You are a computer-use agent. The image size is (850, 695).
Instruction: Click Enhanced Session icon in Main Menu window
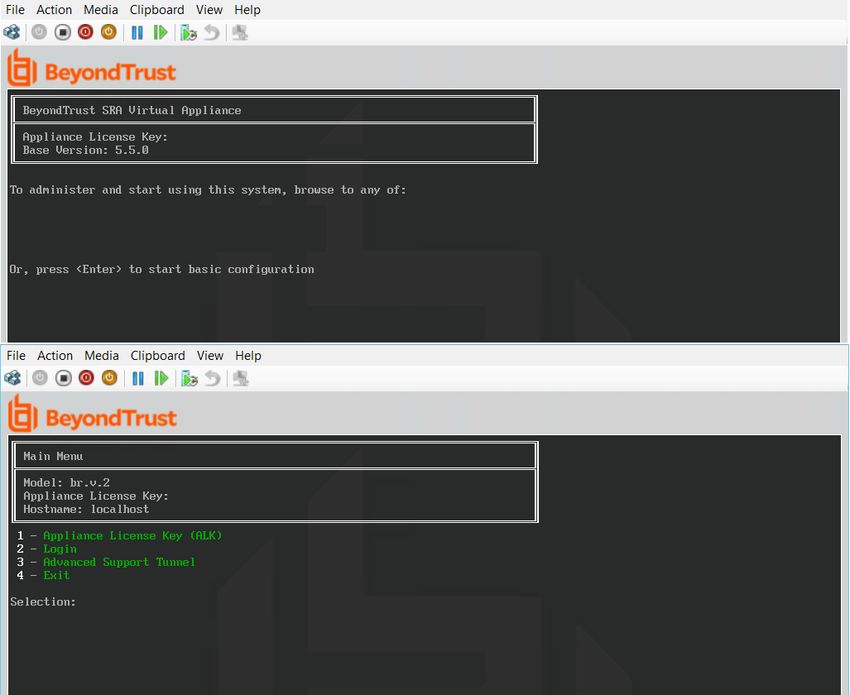[240, 378]
